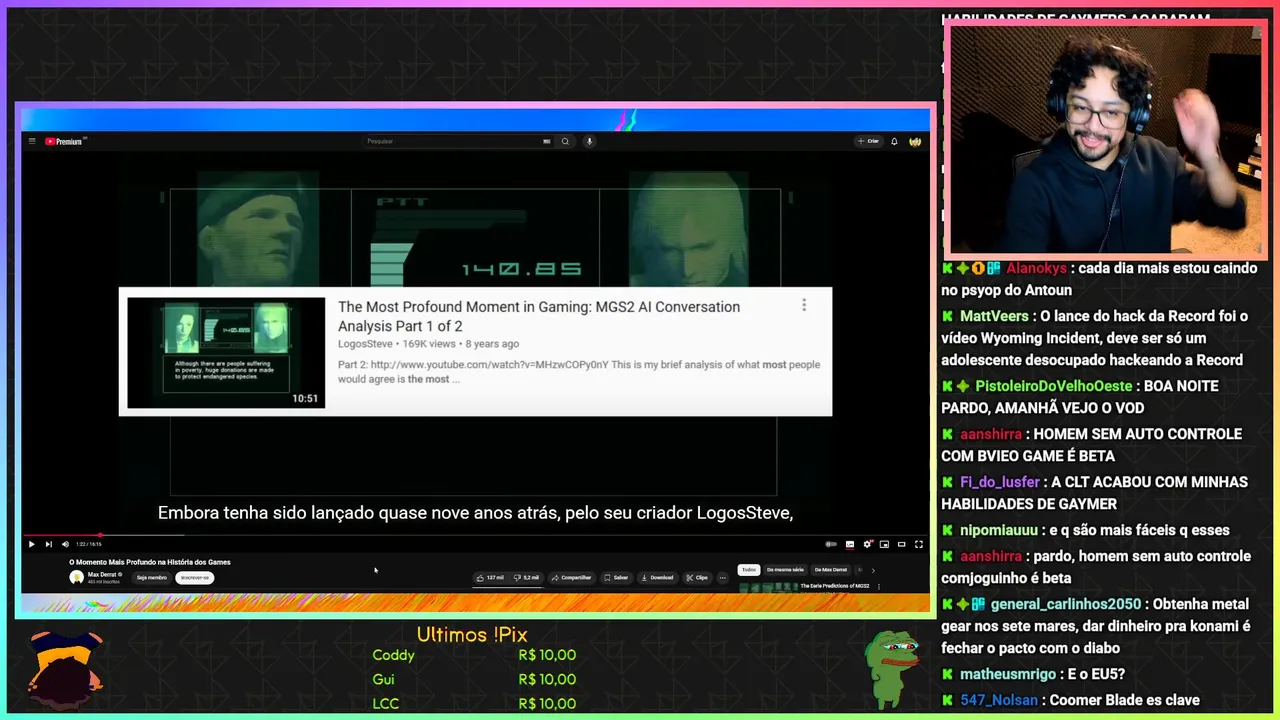Toggle subtitles captions button
The width and height of the screenshot is (1280, 720).
tap(850, 544)
